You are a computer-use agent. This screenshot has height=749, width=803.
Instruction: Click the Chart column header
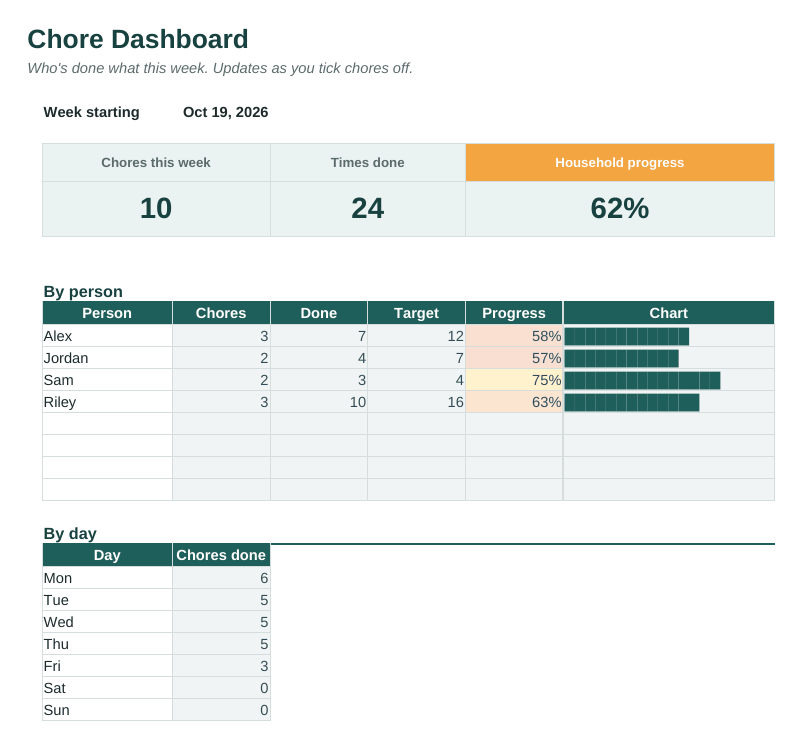669,313
